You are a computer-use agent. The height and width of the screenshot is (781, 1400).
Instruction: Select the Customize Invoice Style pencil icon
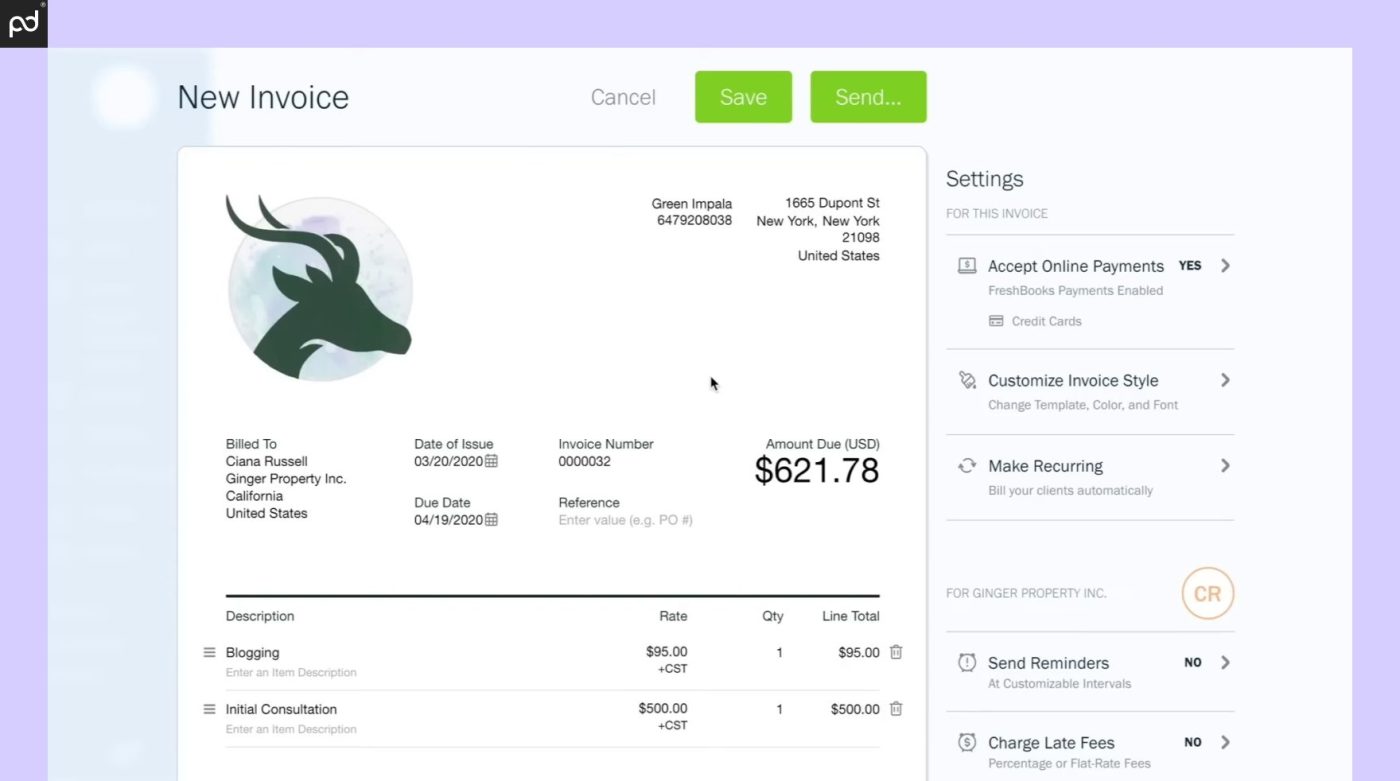coord(966,380)
